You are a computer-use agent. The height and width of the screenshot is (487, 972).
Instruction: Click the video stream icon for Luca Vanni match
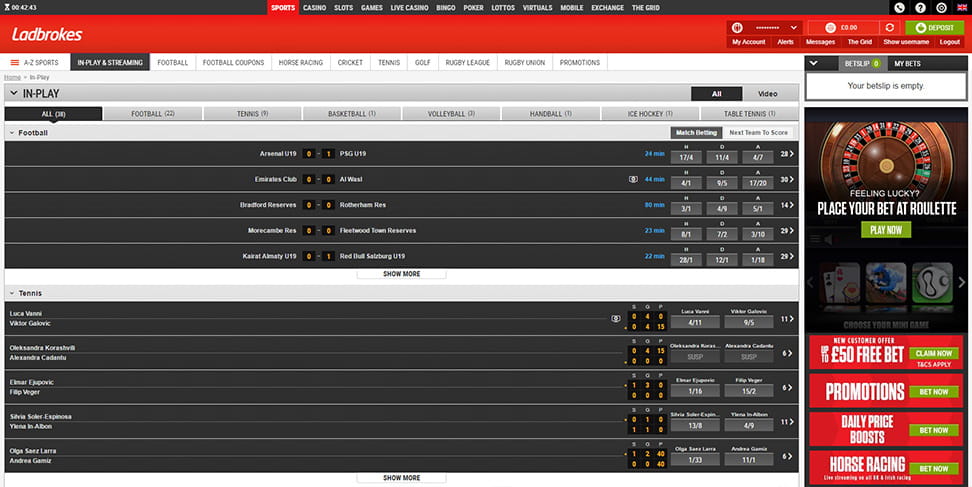[x=616, y=318]
